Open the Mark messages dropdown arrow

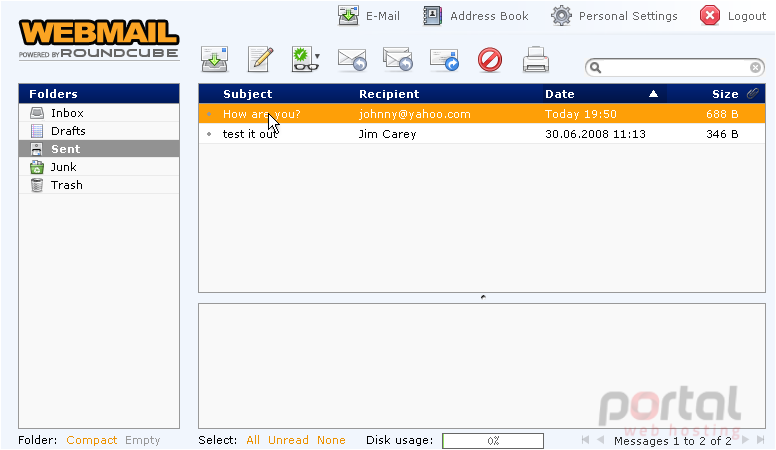[317, 56]
